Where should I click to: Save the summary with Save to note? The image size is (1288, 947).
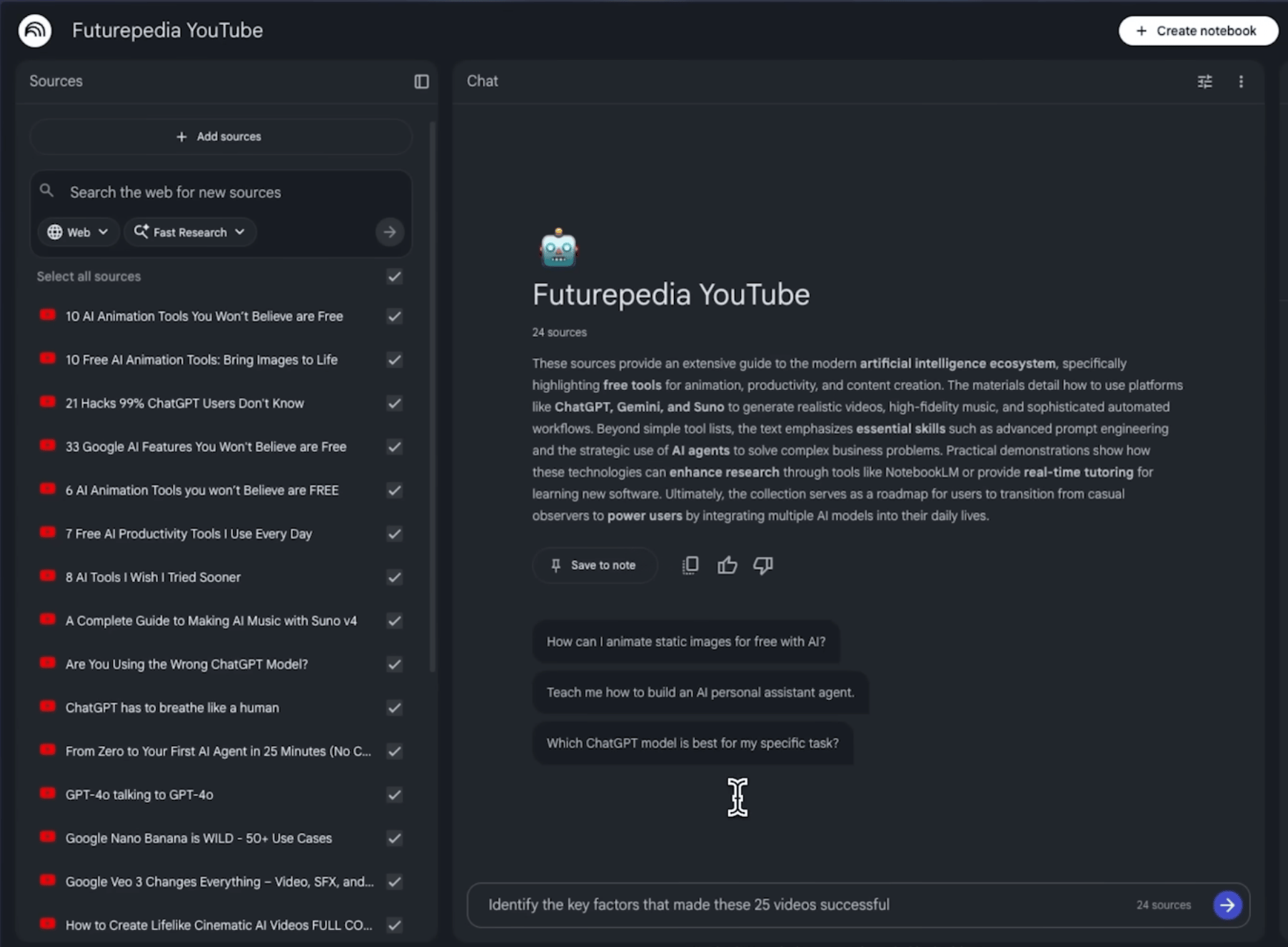(x=594, y=566)
